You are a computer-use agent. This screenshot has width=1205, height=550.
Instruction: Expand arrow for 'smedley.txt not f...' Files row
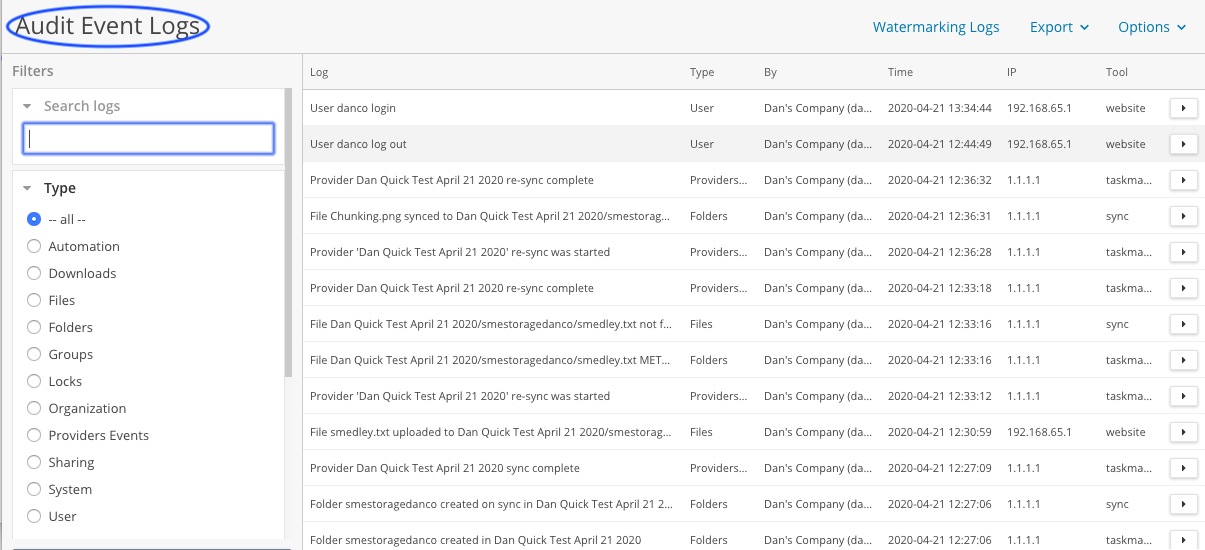tap(1183, 324)
